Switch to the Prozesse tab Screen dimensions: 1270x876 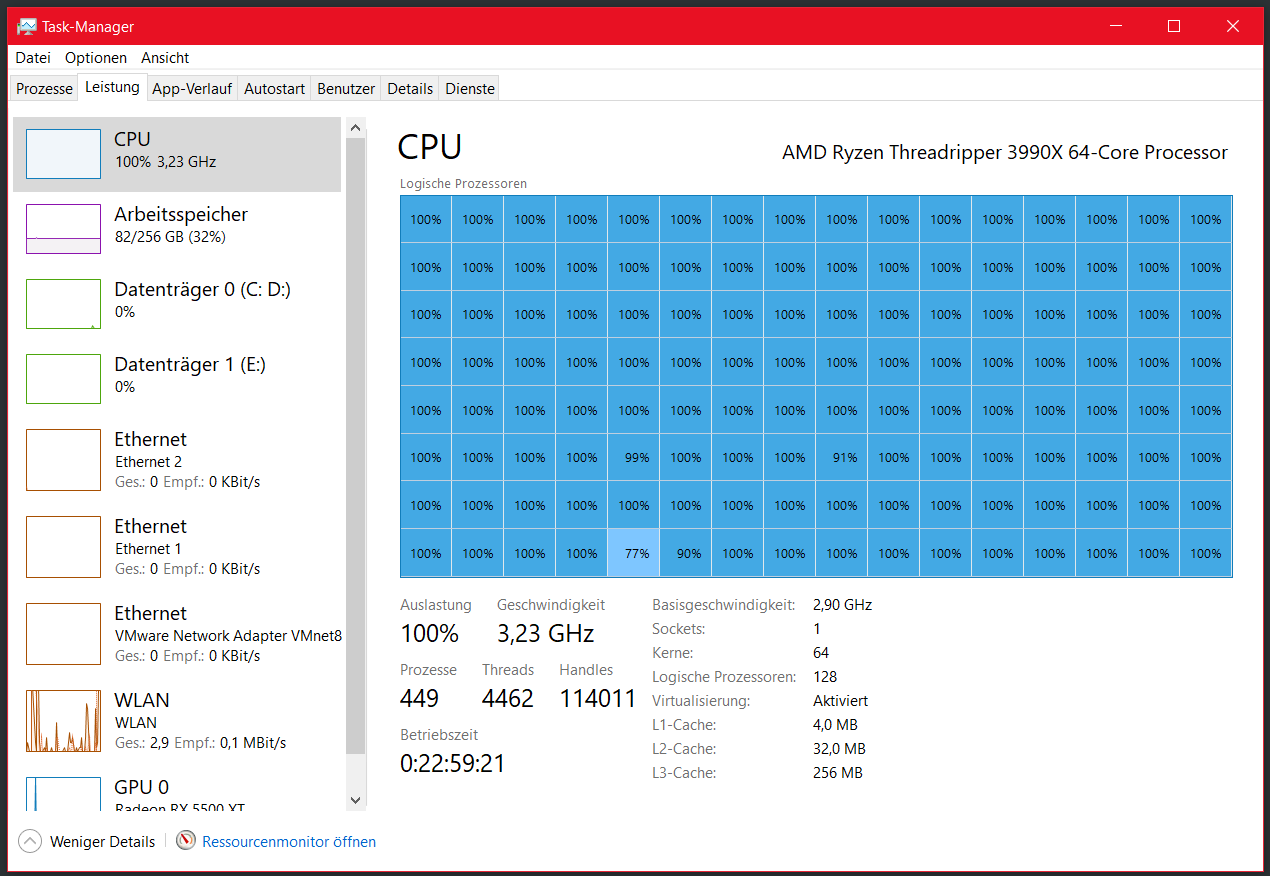tap(44, 88)
